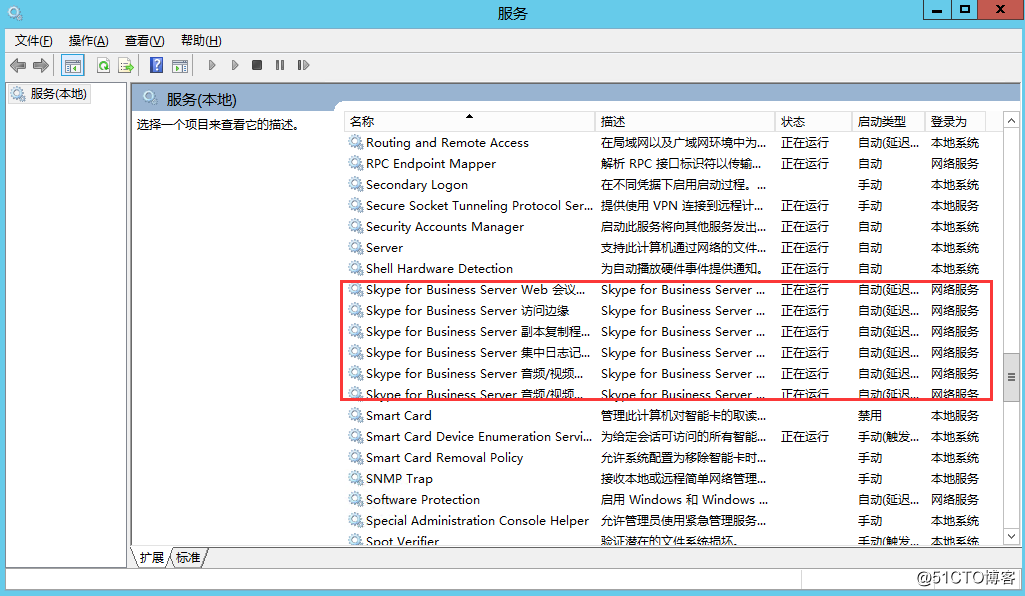Click 网络服务 logon of RPC Endpoint Mapper

click(x=954, y=163)
